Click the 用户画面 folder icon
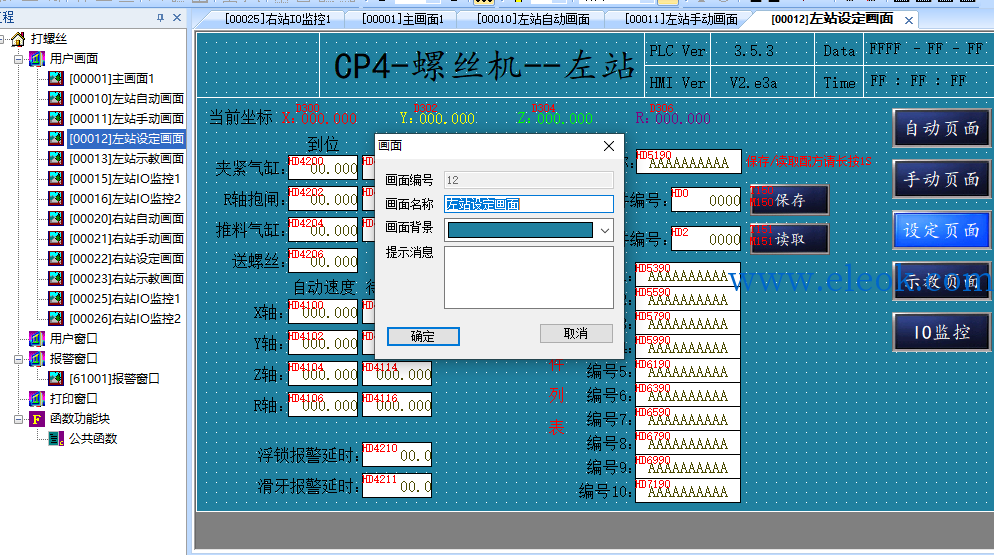This screenshot has width=994, height=555. click(37, 59)
